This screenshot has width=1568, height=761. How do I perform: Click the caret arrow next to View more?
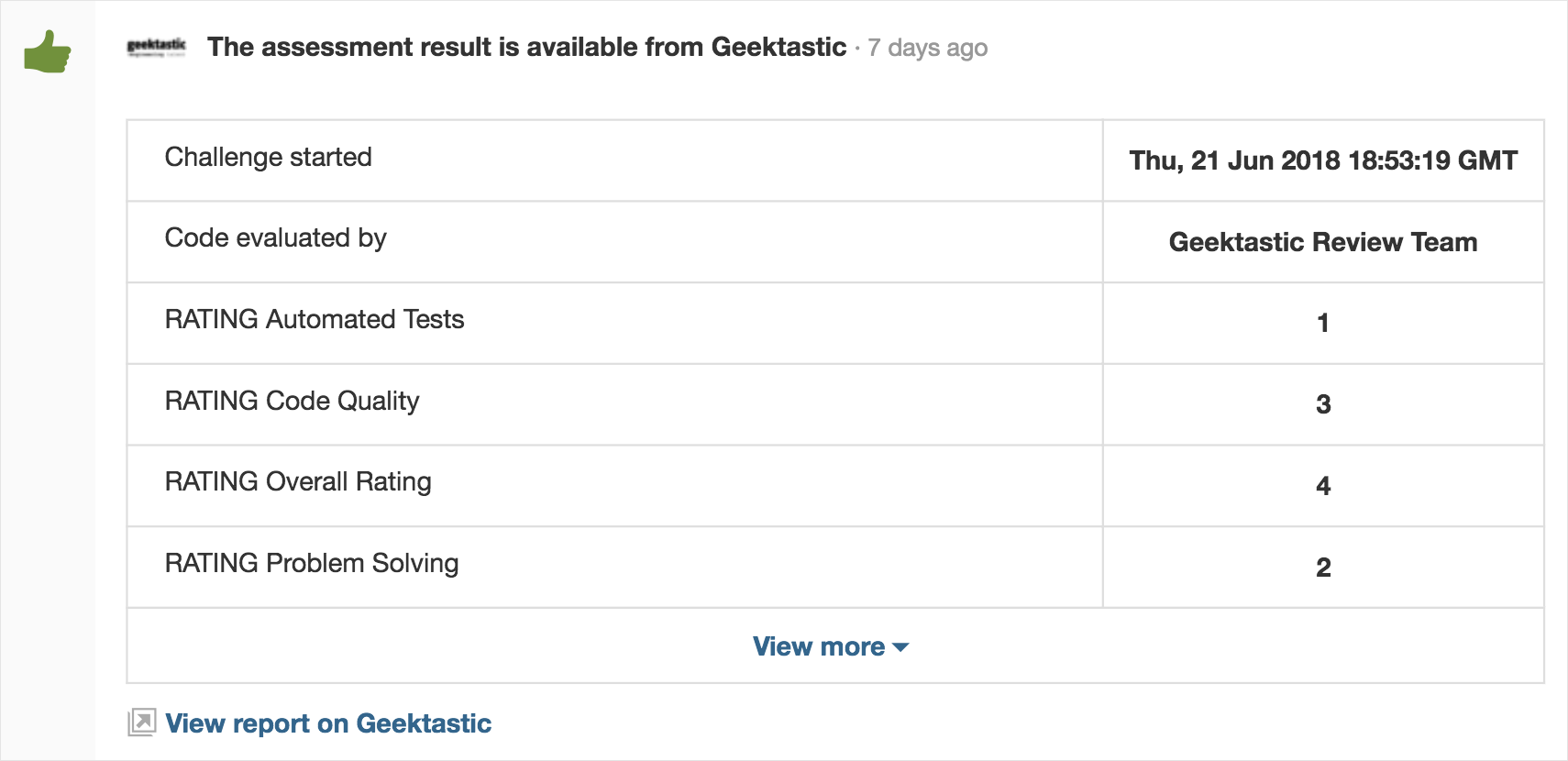(x=900, y=647)
